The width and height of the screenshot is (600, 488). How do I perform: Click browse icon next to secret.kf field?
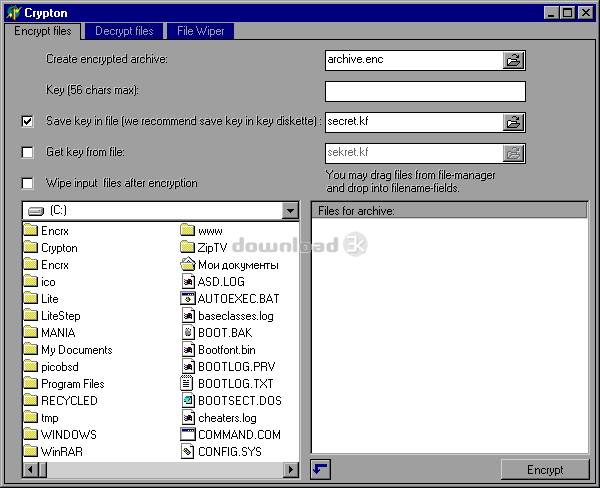click(513, 122)
